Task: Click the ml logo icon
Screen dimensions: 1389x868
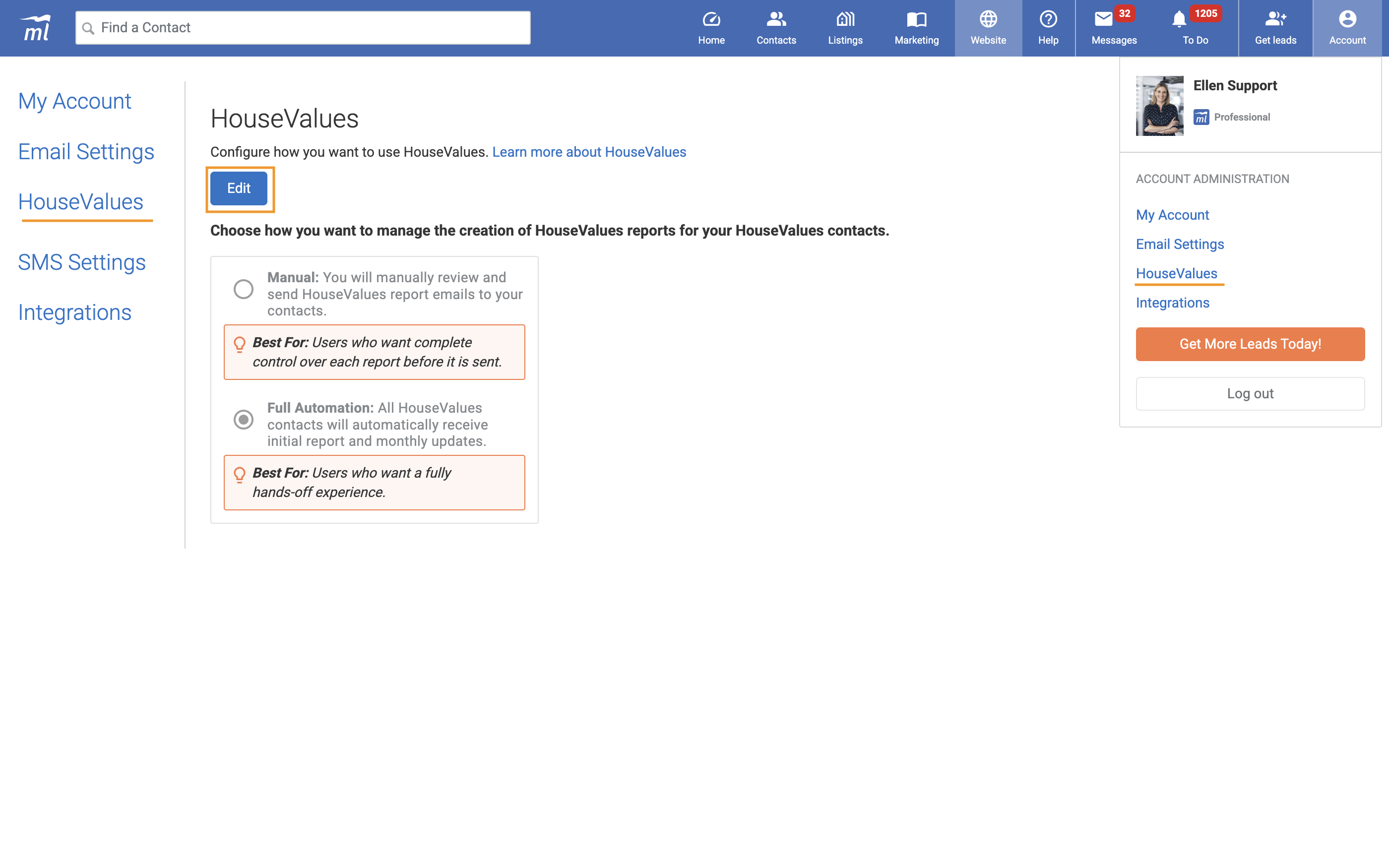Action: pyautogui.click(x=36, y=28)
